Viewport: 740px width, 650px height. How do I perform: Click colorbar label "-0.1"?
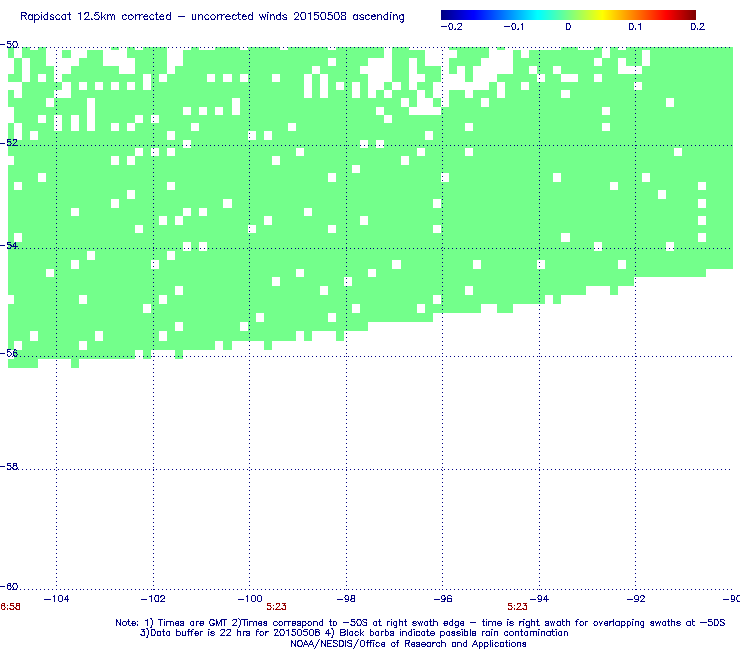513,27
